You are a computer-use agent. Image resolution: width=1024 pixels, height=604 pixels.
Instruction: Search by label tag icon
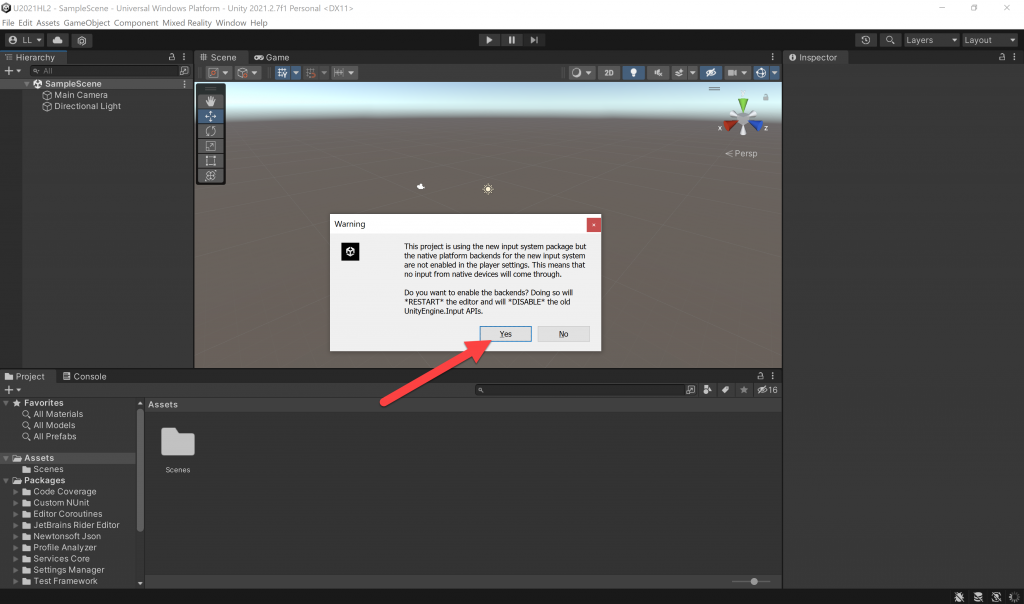725,390
